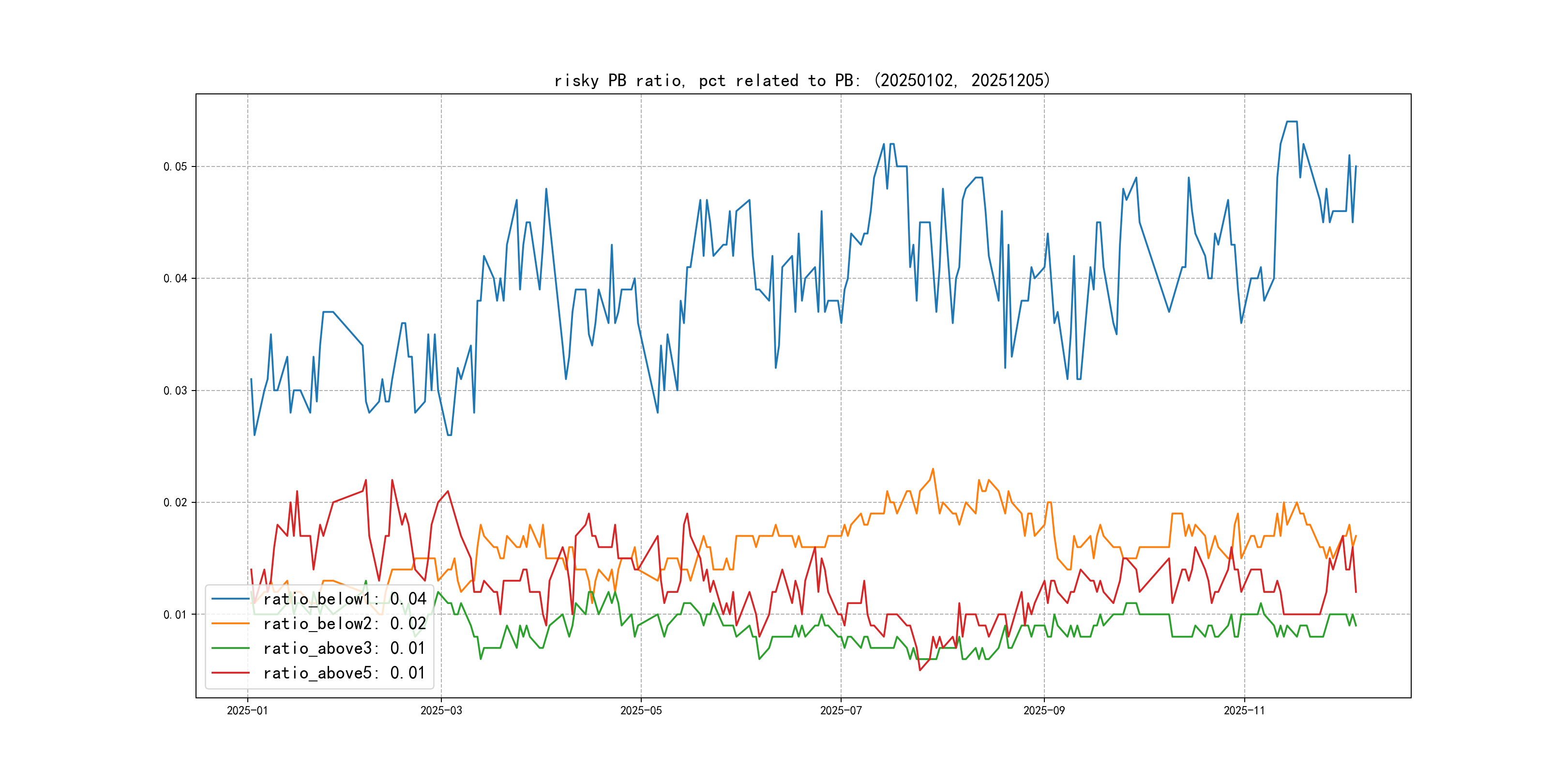
Task: Select the ratio_above5: 0.01 legend label
Action: click(345, 673)
